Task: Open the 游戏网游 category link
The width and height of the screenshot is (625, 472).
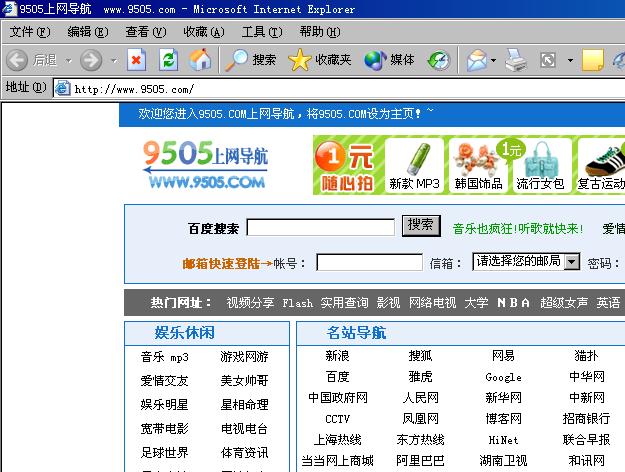Action: [x=244, y=356]
